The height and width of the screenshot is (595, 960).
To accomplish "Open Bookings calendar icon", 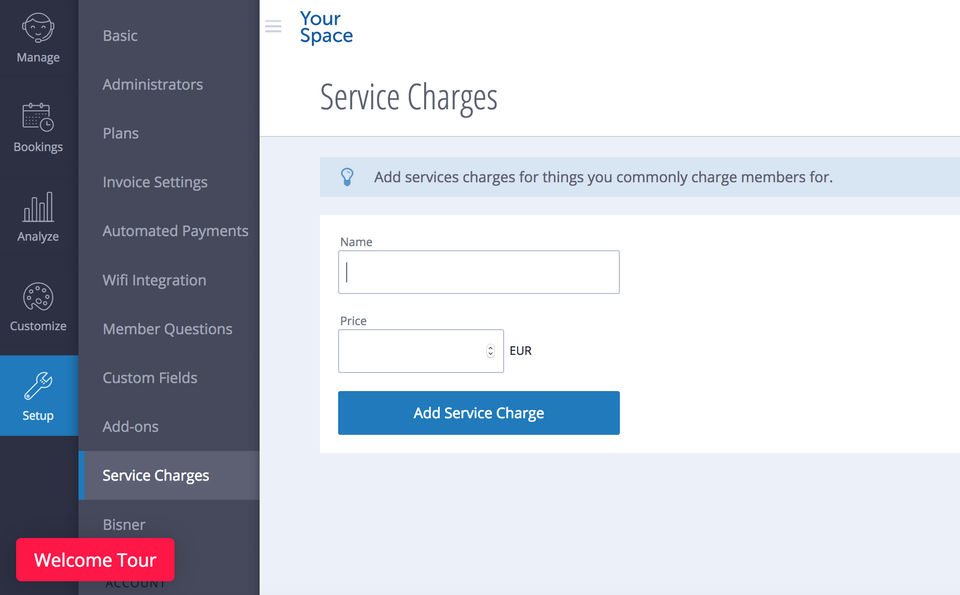I will (x=38, y=117).
